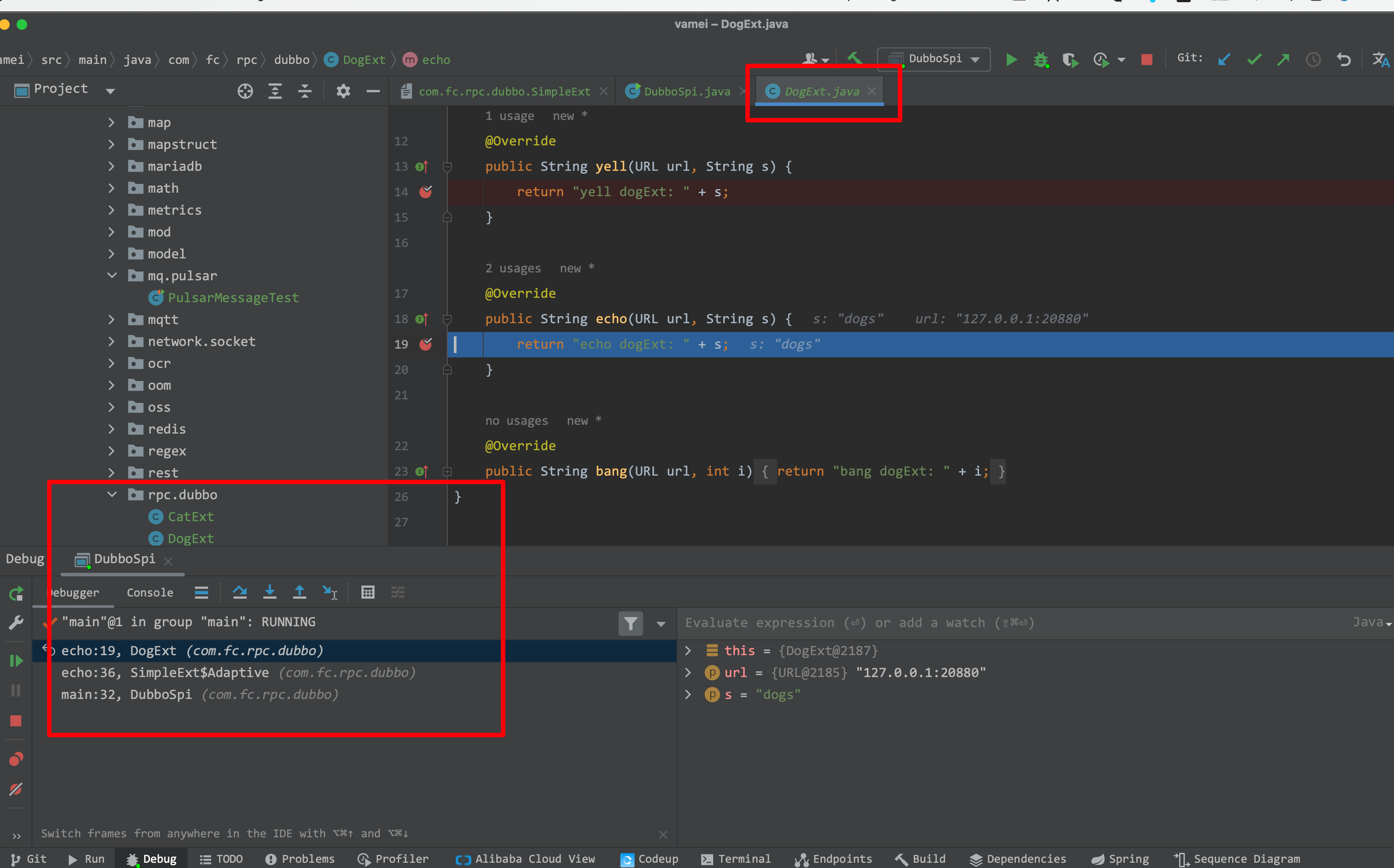Viewport: 1394px width, 868px height.
Task: Expand the mapstruct folder
Action: 111,144
